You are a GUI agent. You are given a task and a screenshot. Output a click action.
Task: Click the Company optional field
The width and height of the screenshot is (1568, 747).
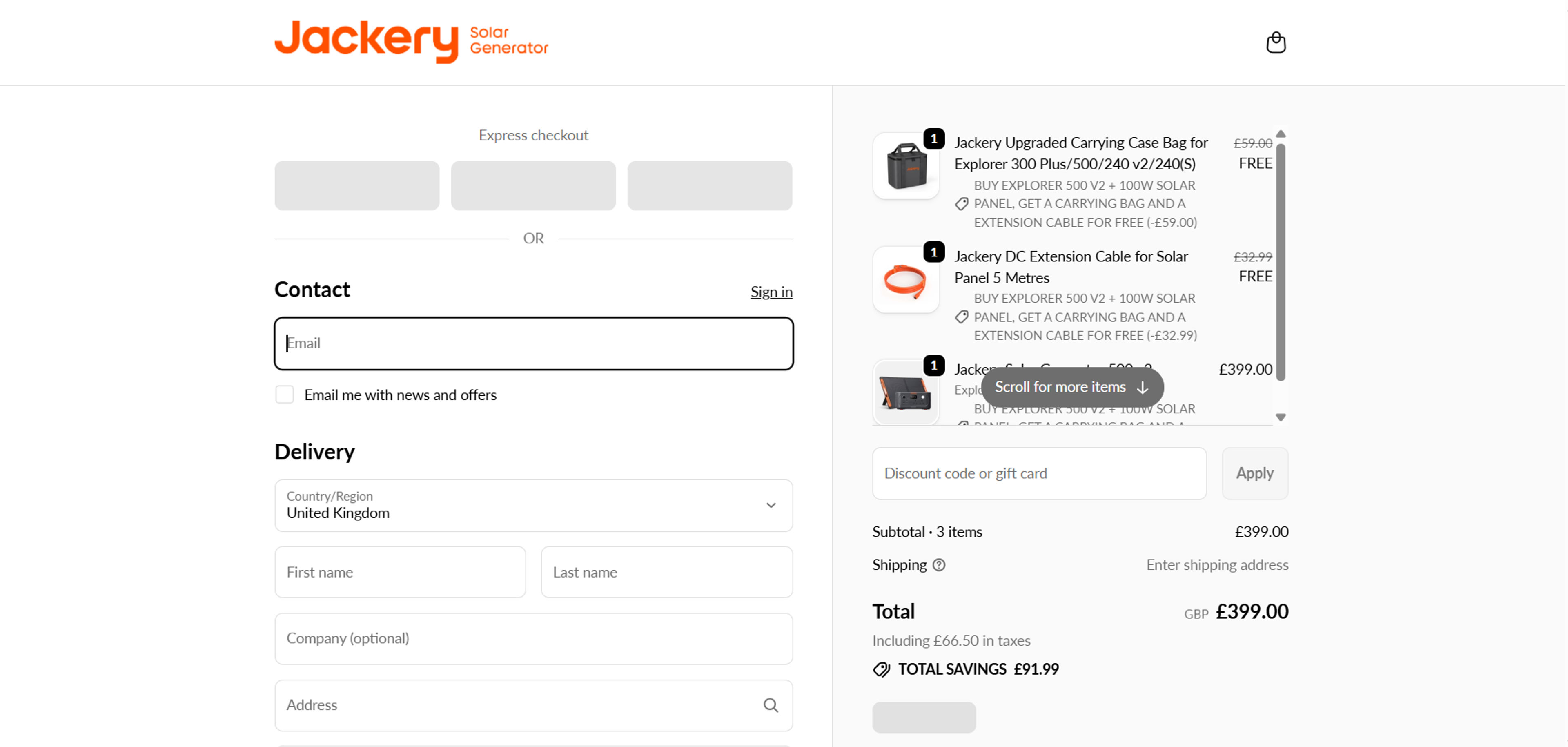tap(533, 639)
